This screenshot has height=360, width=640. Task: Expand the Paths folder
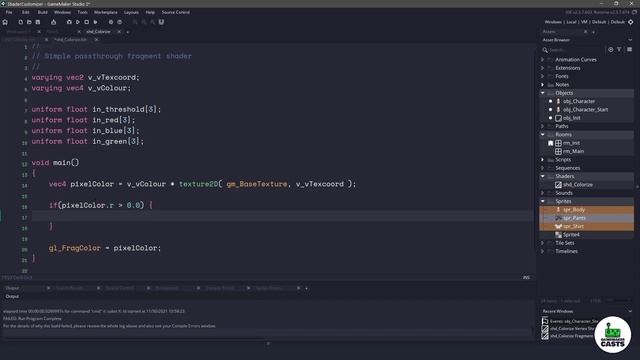(542, 126)
